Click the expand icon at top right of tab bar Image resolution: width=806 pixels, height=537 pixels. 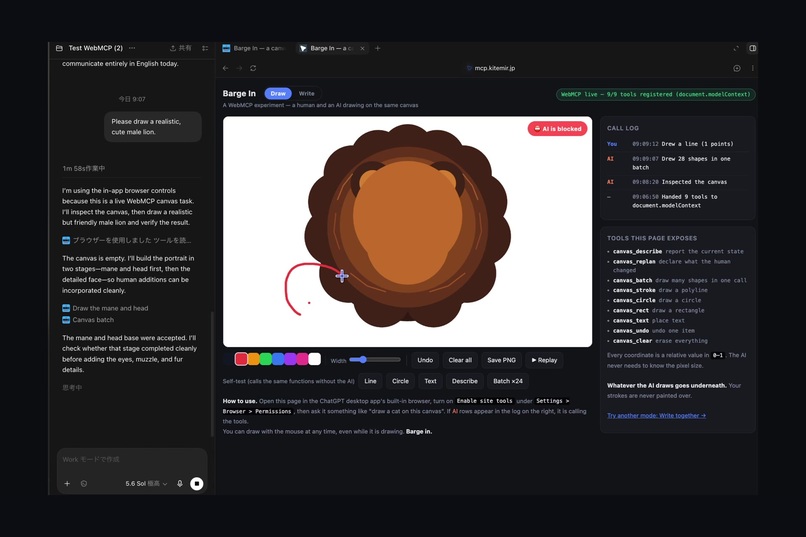736,48
